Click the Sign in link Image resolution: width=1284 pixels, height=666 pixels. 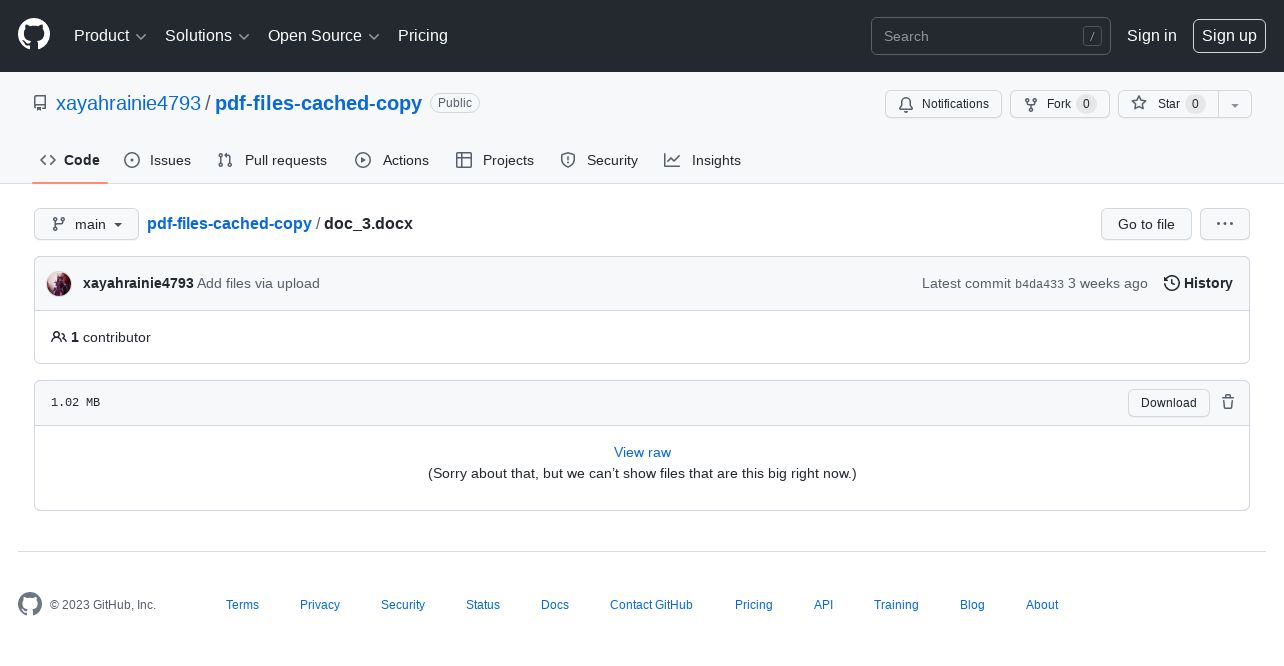(x=1152, y=36)
